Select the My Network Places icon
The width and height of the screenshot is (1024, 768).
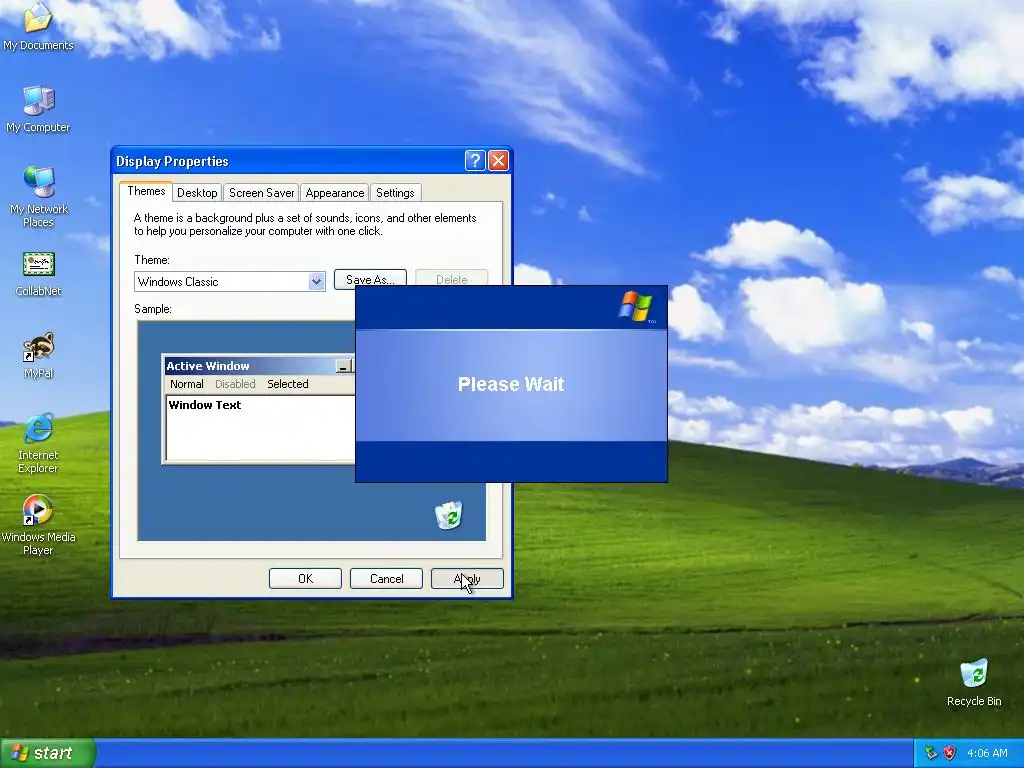click(x=38, y=196)
